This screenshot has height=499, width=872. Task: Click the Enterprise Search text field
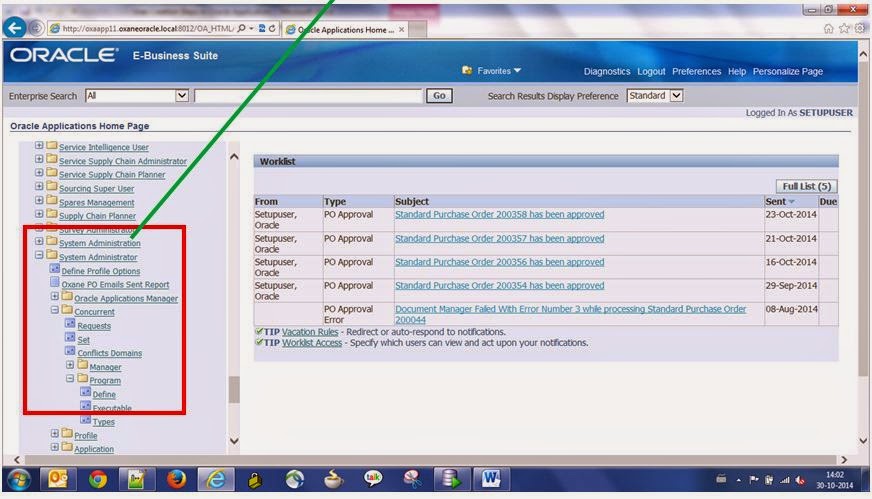[308, 96]
